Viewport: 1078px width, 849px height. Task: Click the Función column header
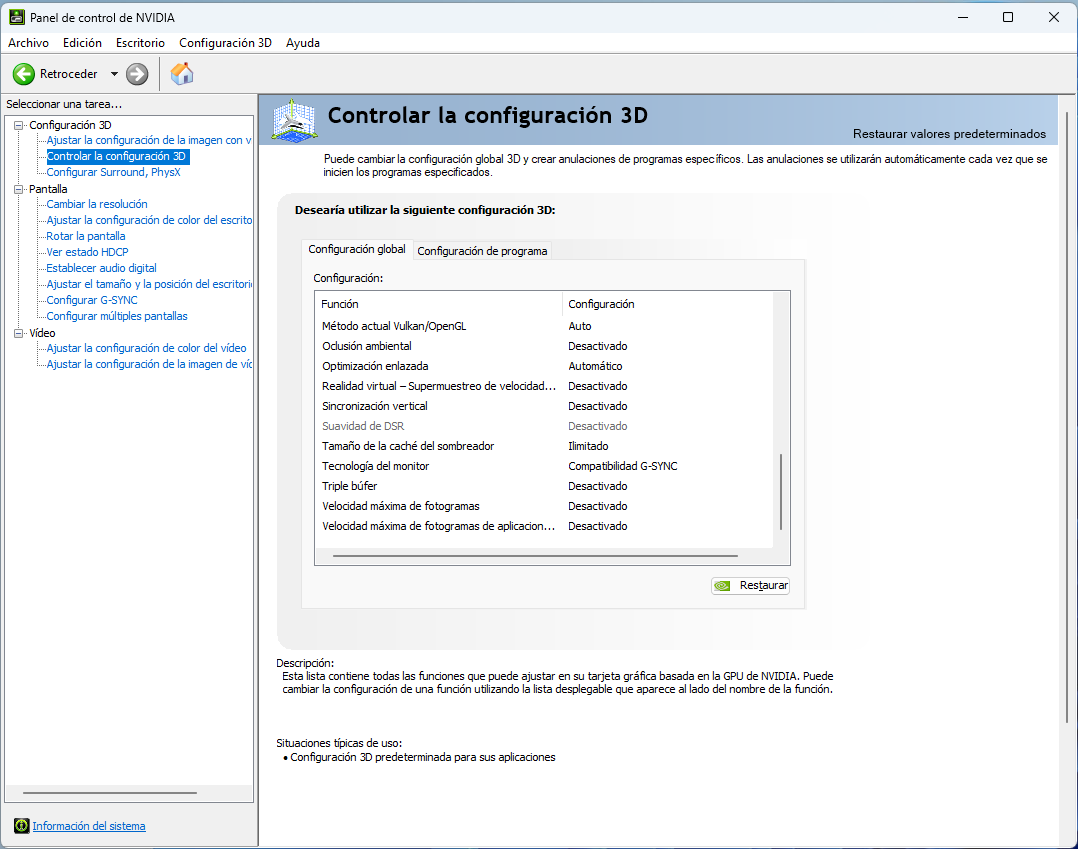click(x=439, y=304)
